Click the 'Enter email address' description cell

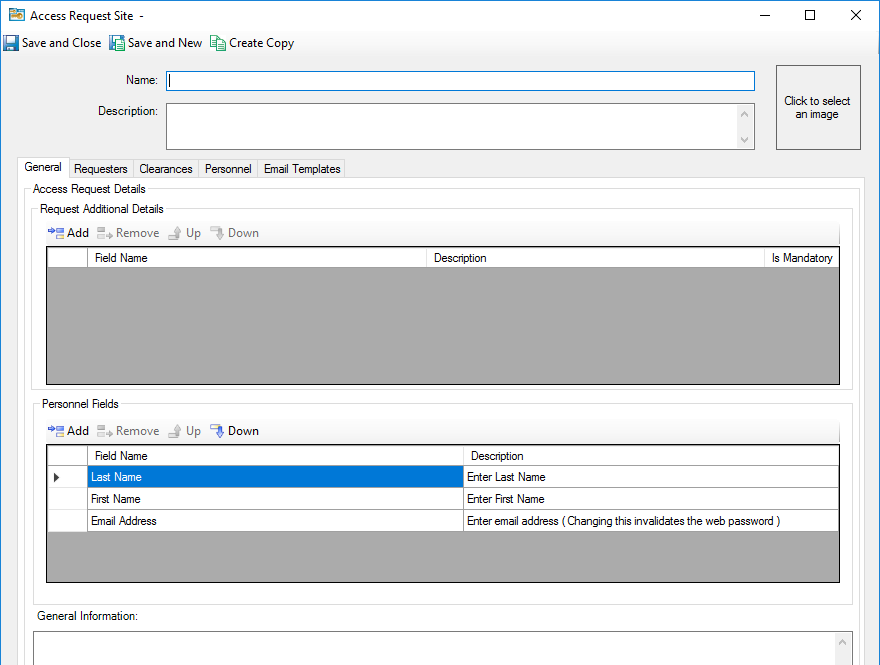click(651, 521)
